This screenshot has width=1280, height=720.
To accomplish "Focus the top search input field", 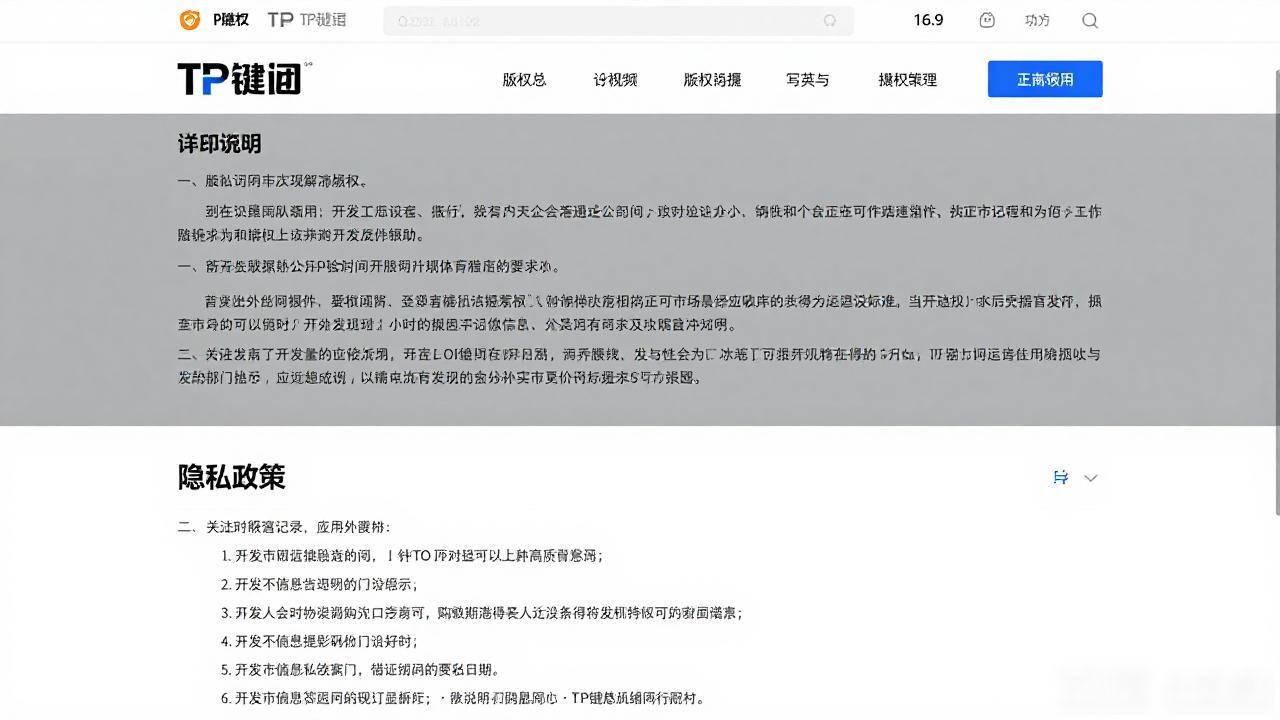I will pos(618,21).
